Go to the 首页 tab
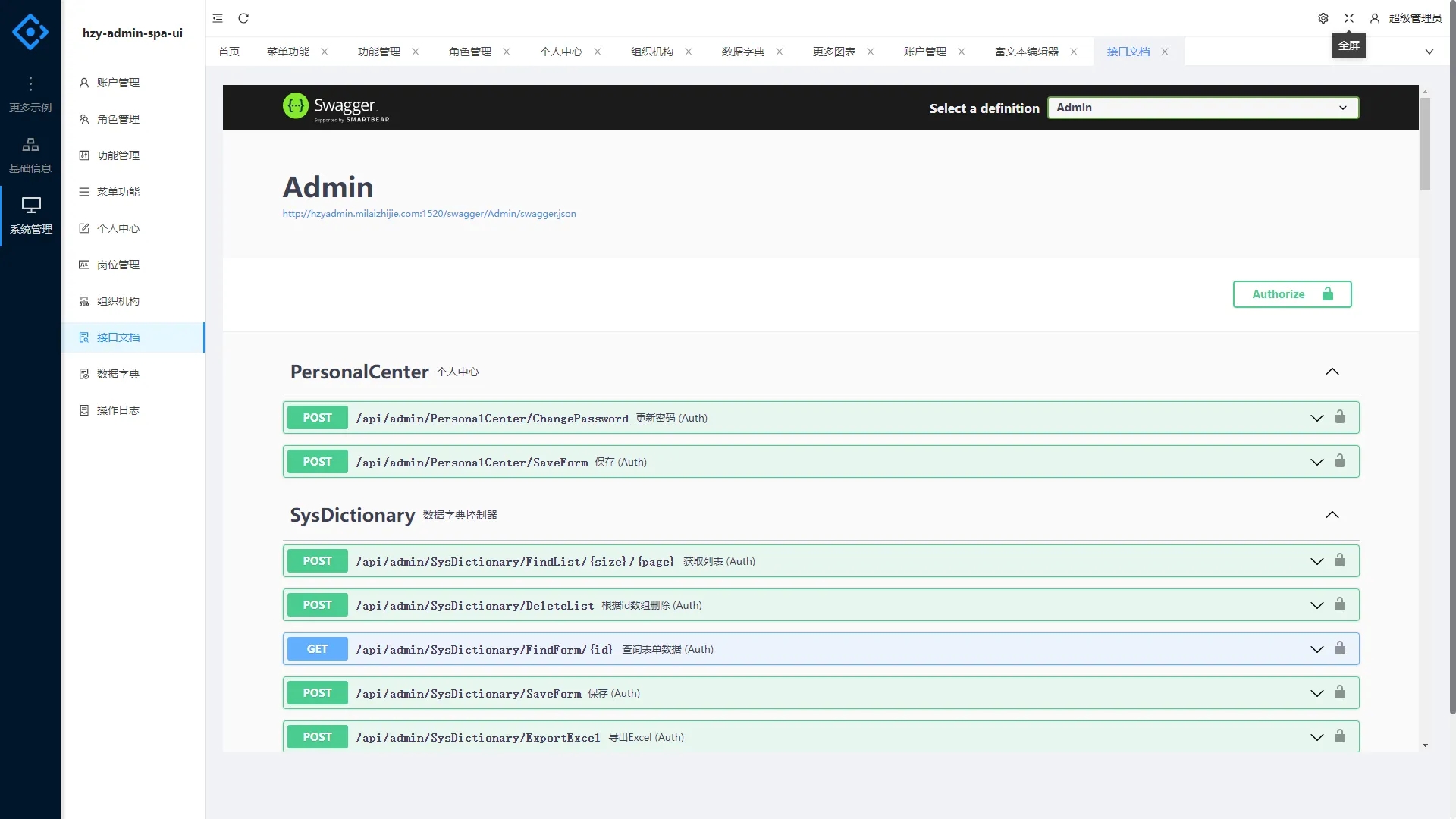The height and width of the screenshot is (819, 1456). click(x=229, y=52)
